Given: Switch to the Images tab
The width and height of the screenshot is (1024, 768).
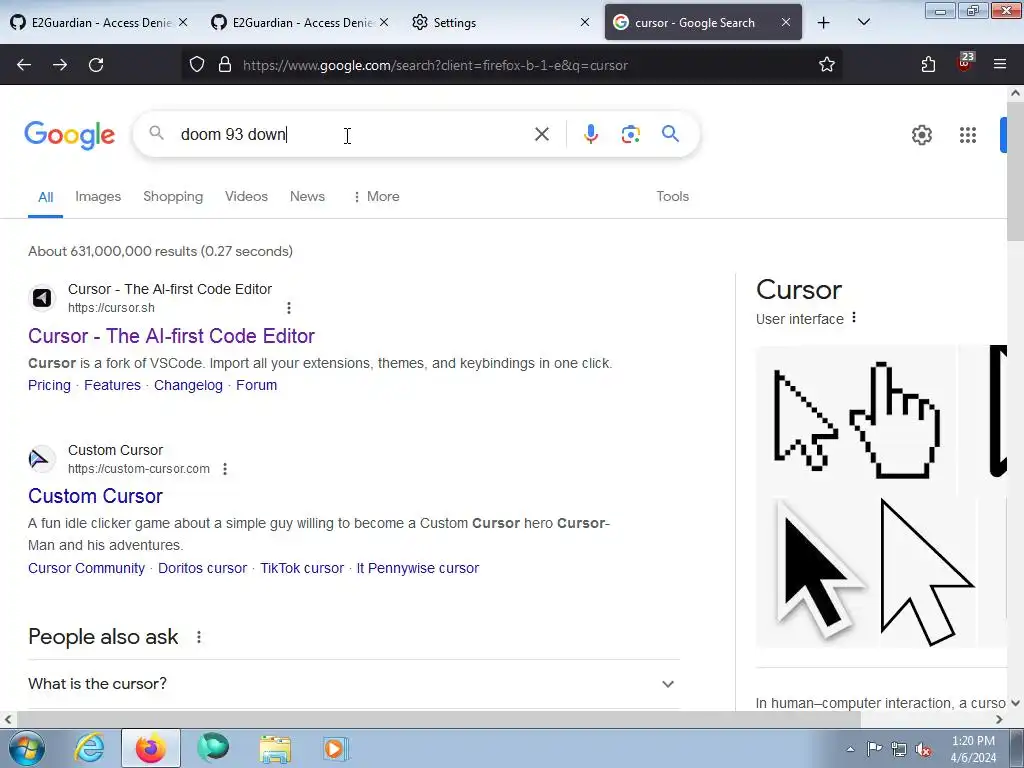Looking at the screenshot, I should point(98,197).
